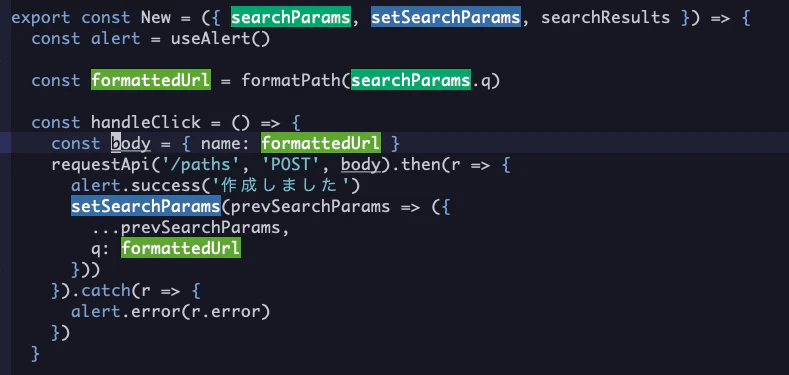Screen dimensions: 789x375
Task: Select the 'searchResults' prop
Action: click(605, 18)
